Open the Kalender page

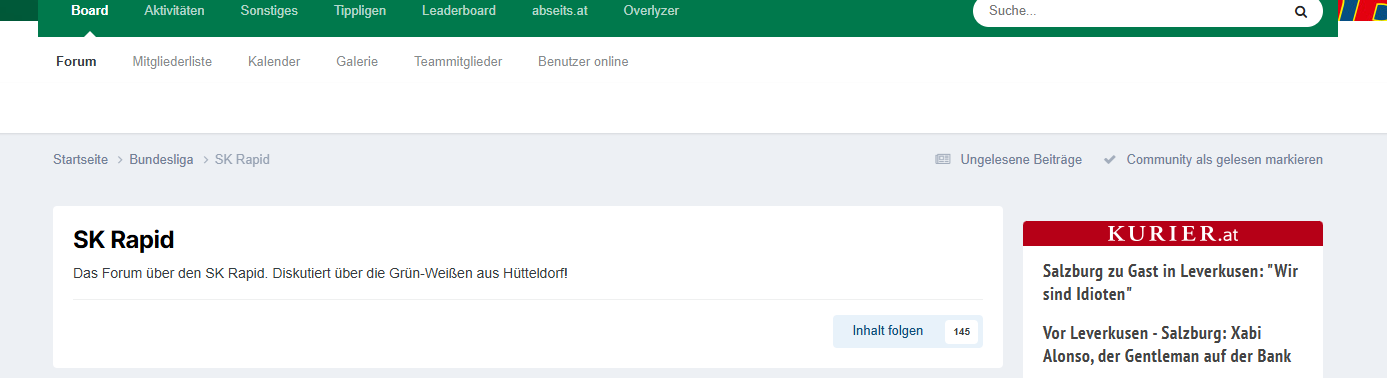click(274, 61)
